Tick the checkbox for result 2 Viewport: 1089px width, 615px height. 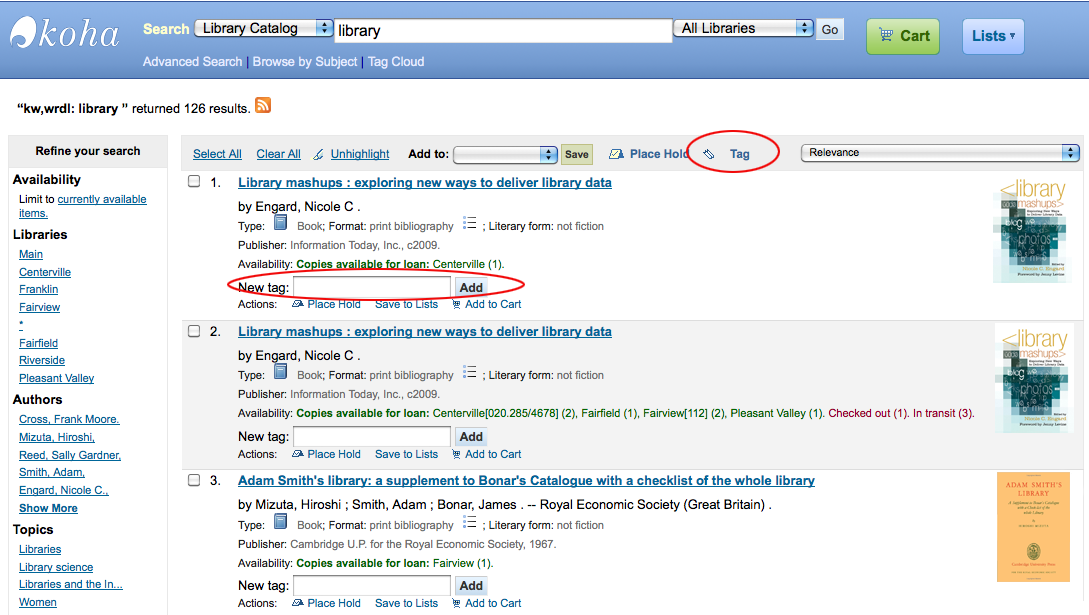point(194,331)
